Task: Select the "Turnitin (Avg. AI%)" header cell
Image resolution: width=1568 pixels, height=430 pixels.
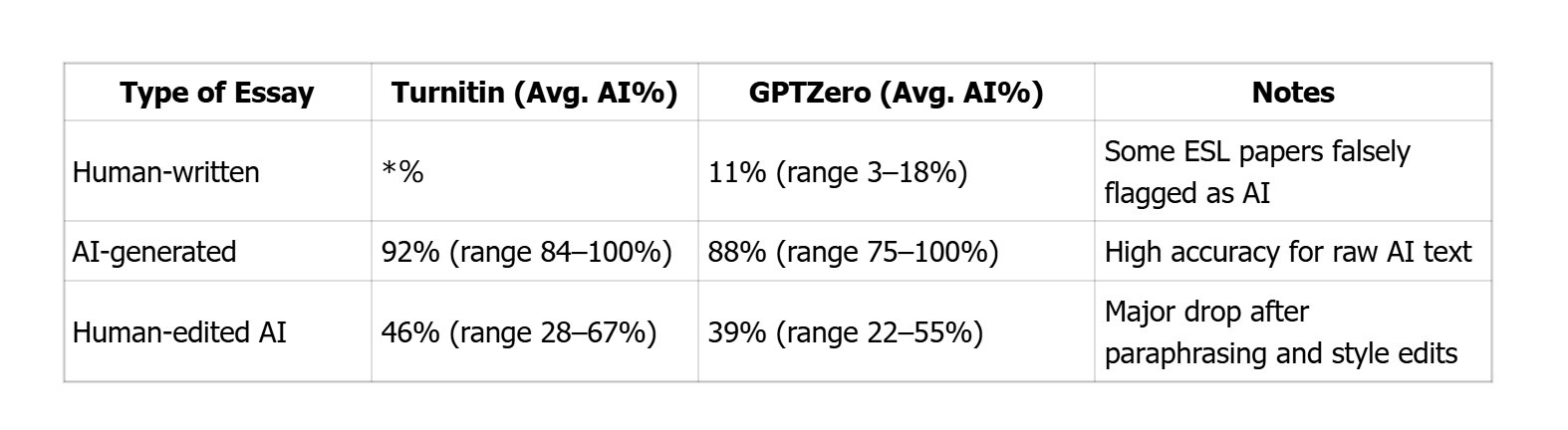Action: tap(534, 93)
